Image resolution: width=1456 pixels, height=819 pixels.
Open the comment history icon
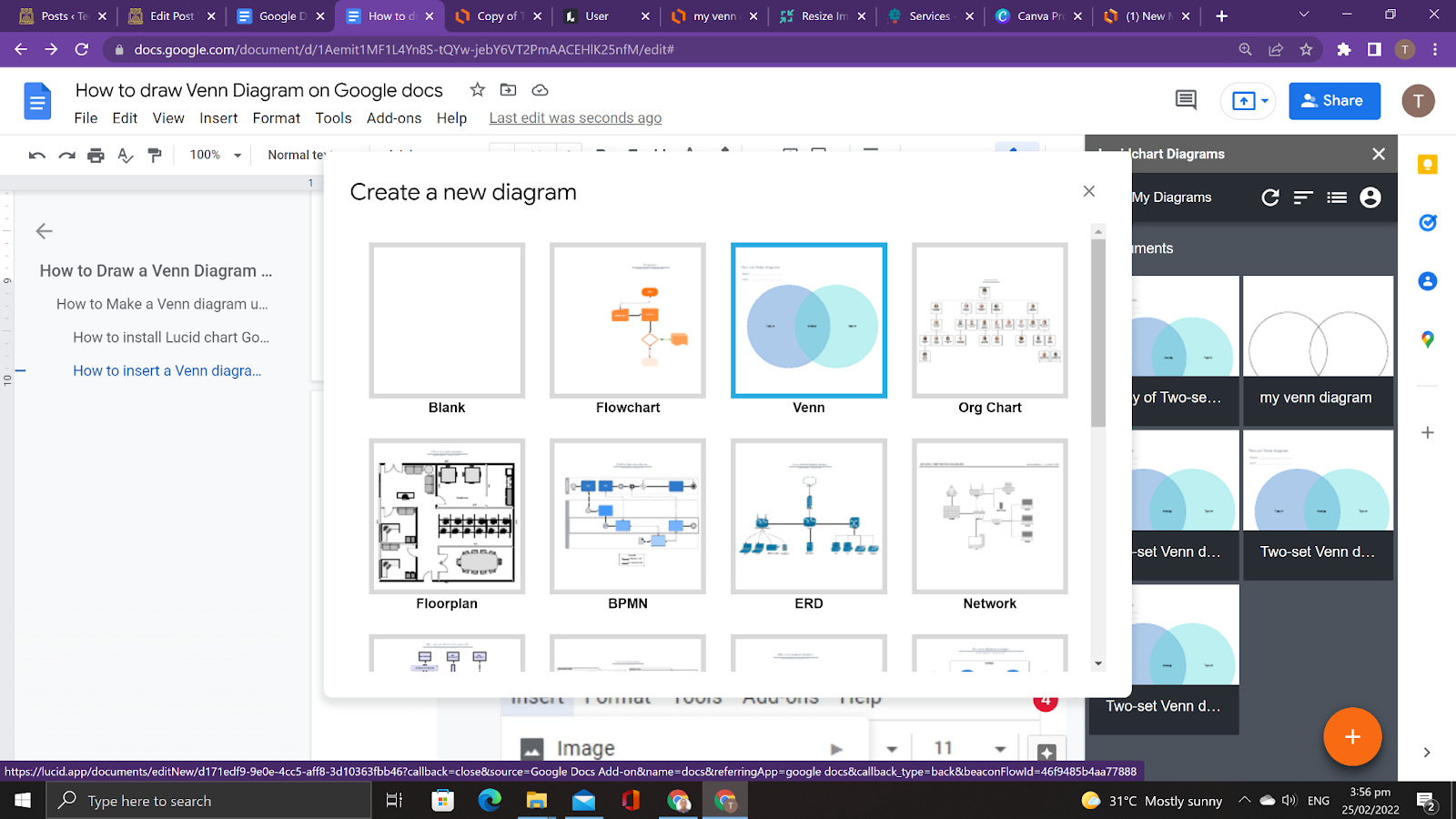pyautogui.click(x=1186, y=100)
